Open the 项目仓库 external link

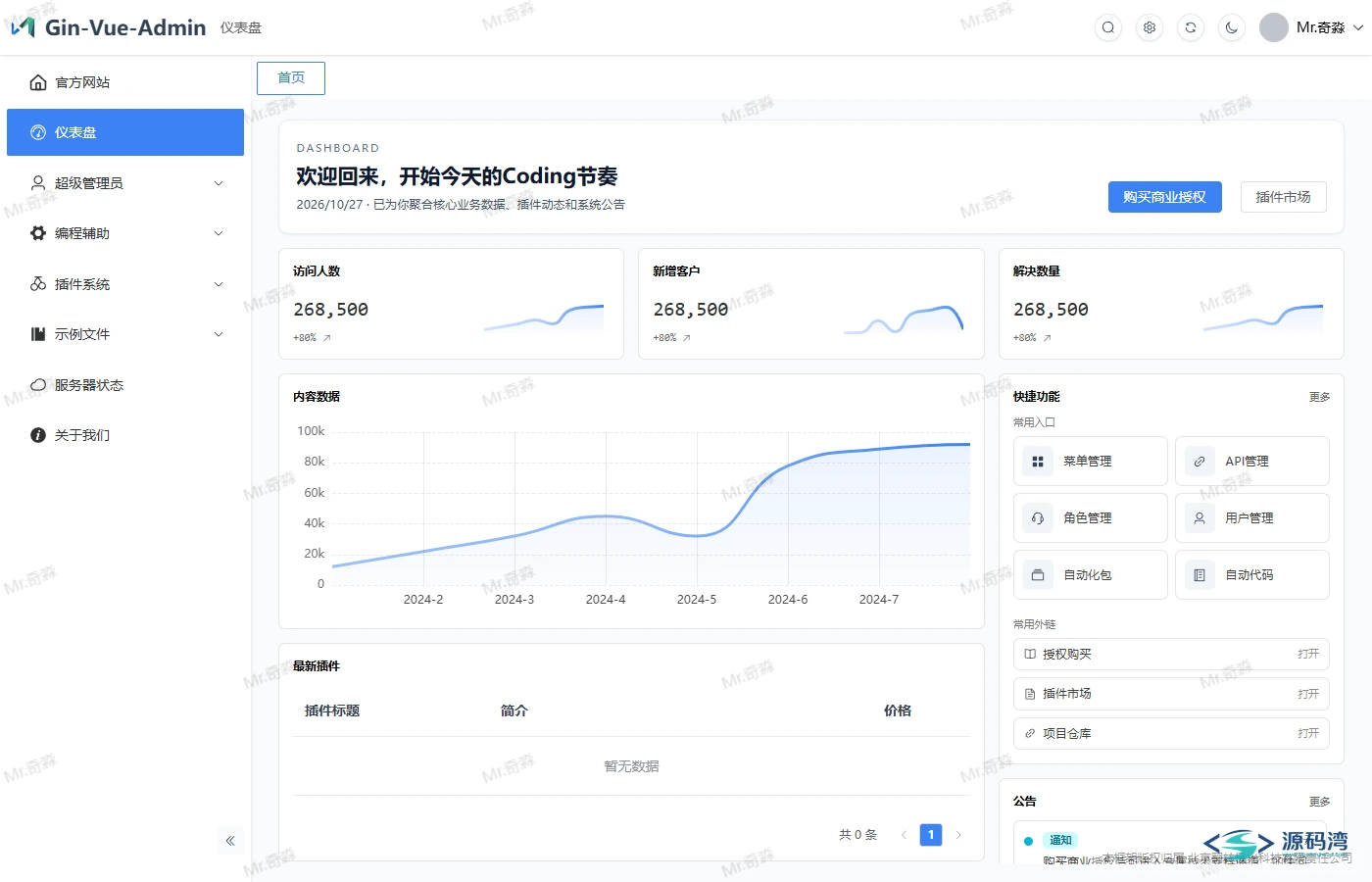pyautogui.click(x=1171, y=733)
